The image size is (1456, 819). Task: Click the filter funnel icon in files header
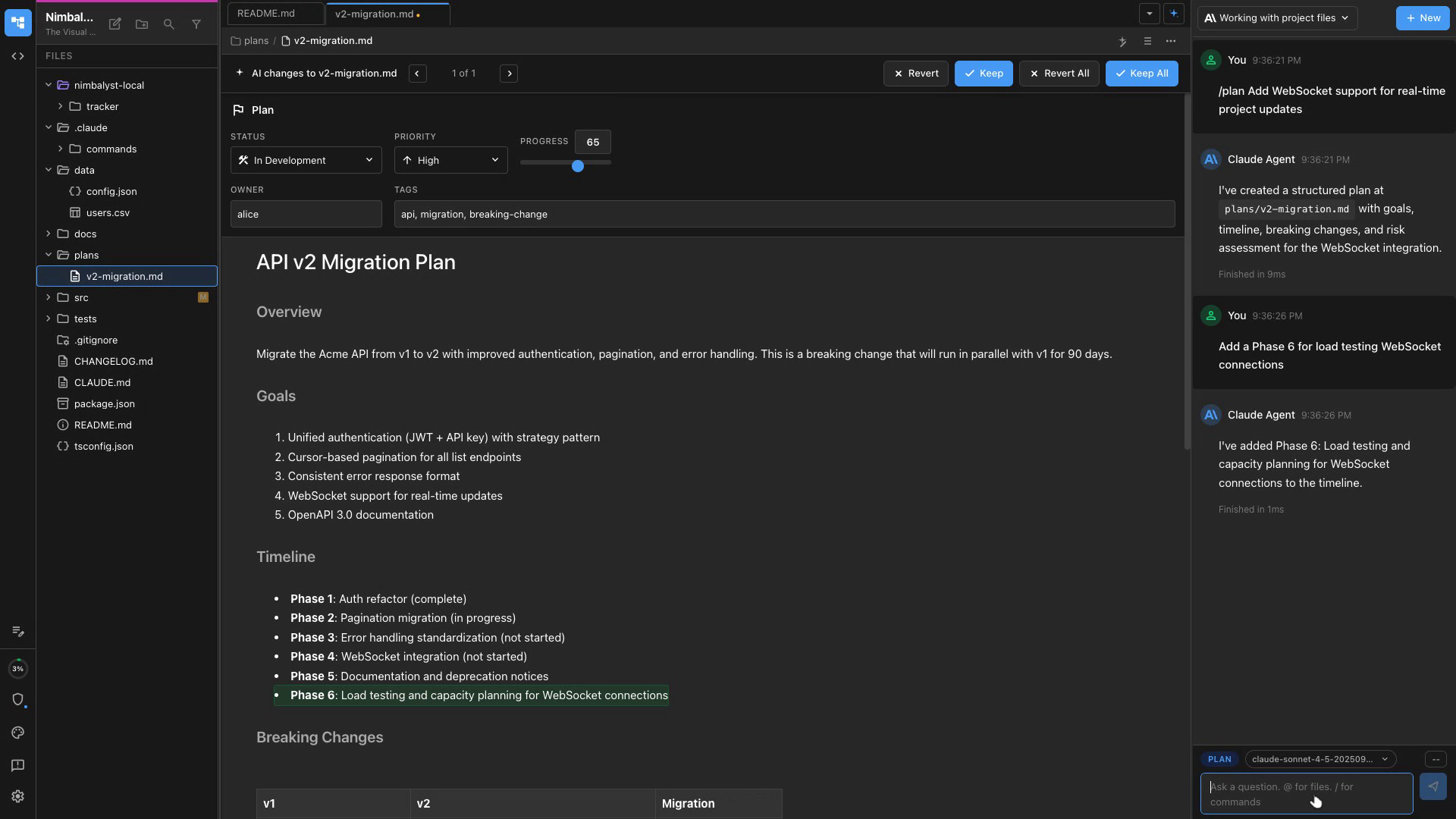click(x=196, y=24)
